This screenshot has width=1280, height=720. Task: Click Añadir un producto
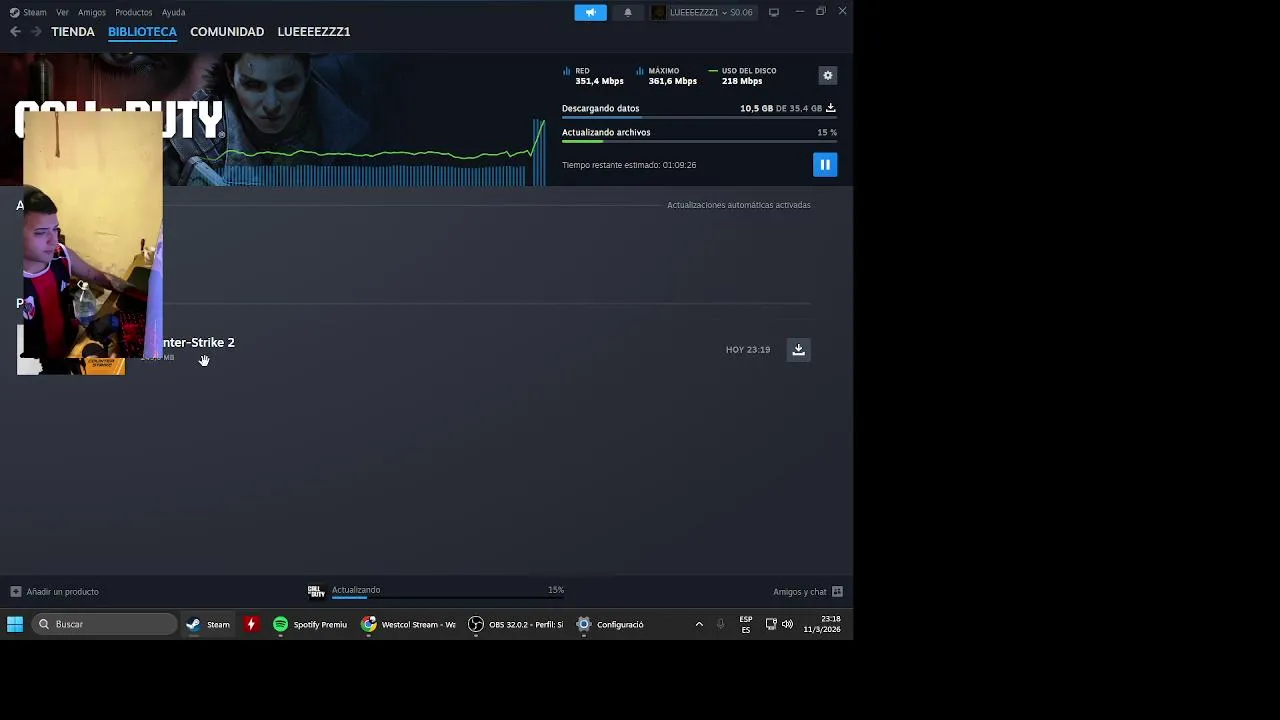(54, 592)
